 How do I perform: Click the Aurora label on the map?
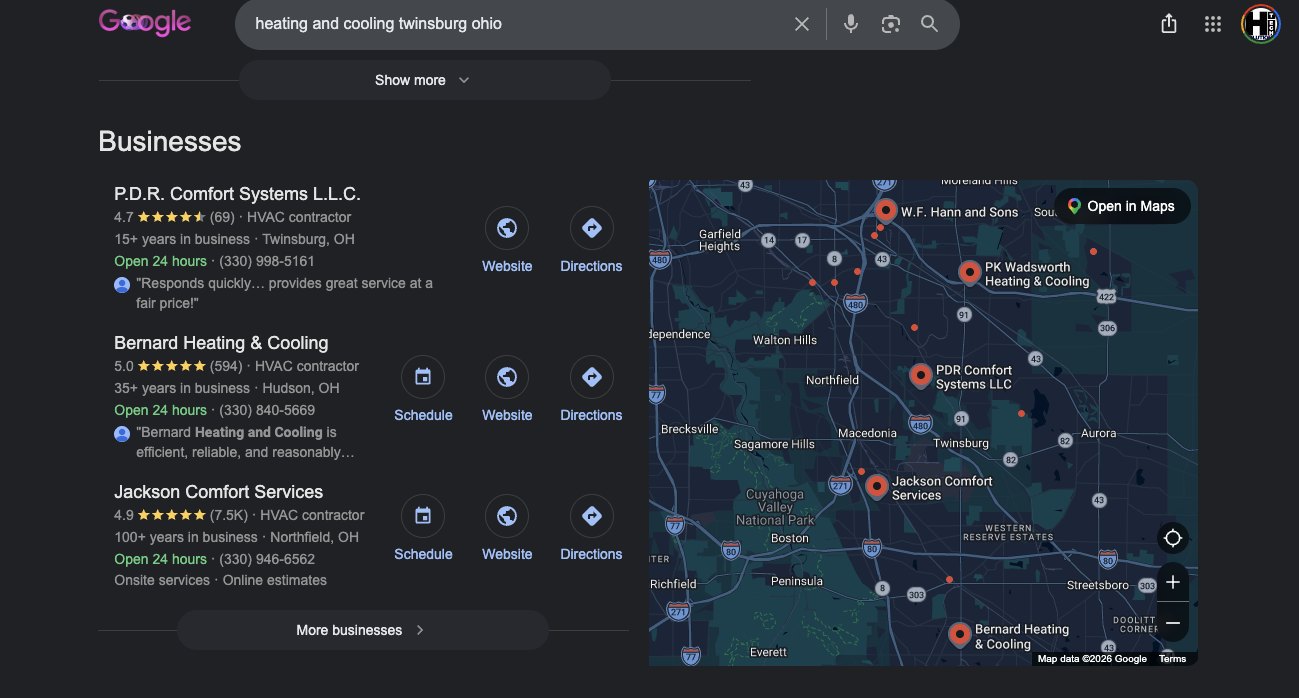pos(1098,433)
